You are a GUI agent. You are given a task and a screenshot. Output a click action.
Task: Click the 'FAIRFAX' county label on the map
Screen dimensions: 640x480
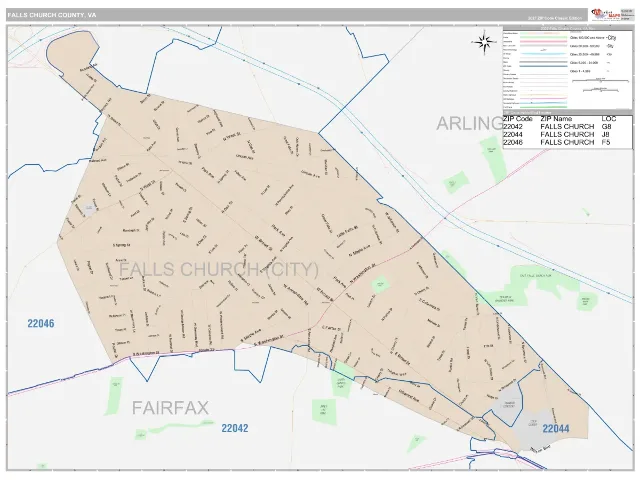[x=170, y=408]
